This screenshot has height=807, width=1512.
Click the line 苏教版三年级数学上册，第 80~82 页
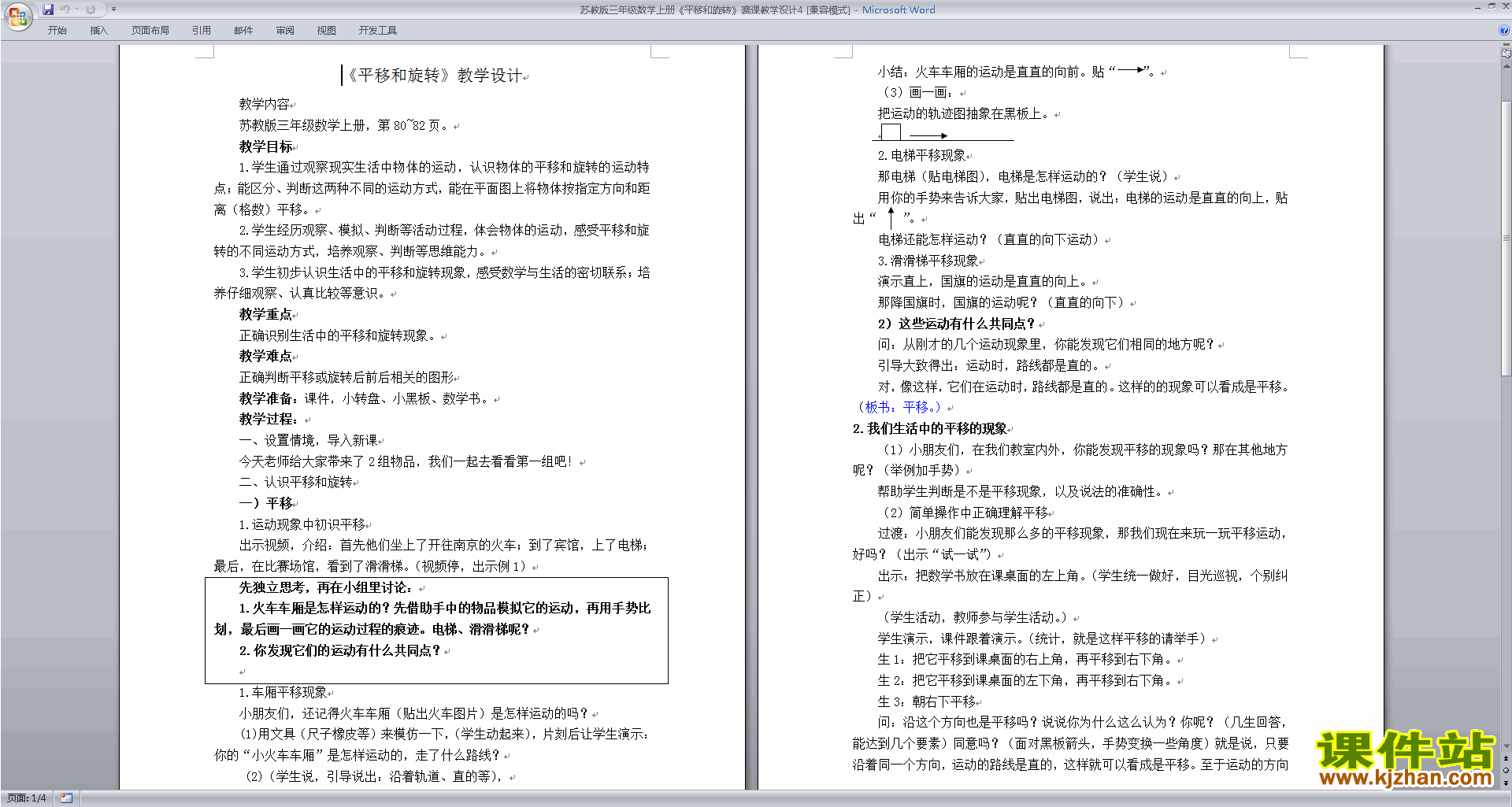(x=344, y=125)
